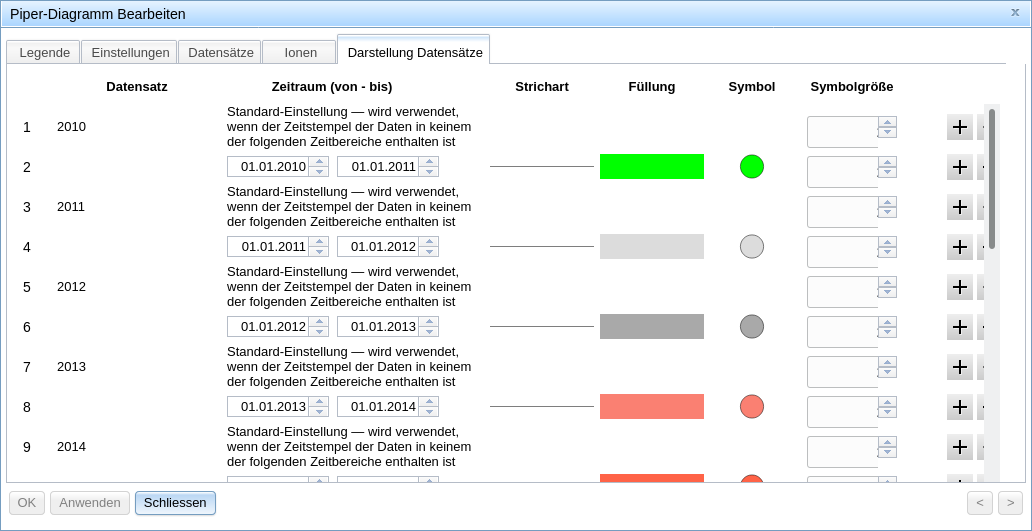The height and width of the screenshot is (531, 1032).
Task: Click the line style sample in row 8
Action: click(542, 407)
